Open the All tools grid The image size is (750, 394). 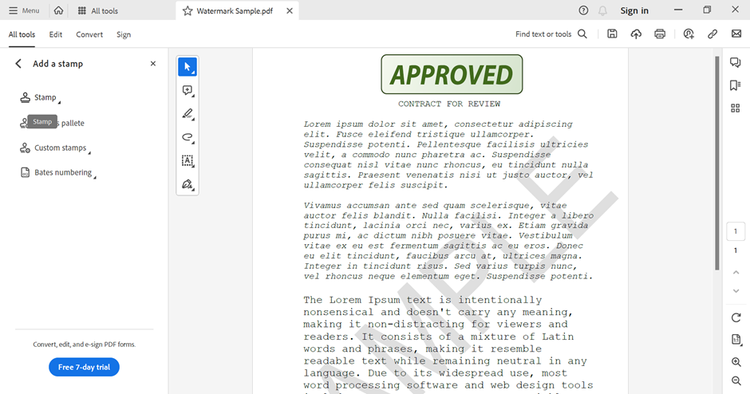click(98, 11)
